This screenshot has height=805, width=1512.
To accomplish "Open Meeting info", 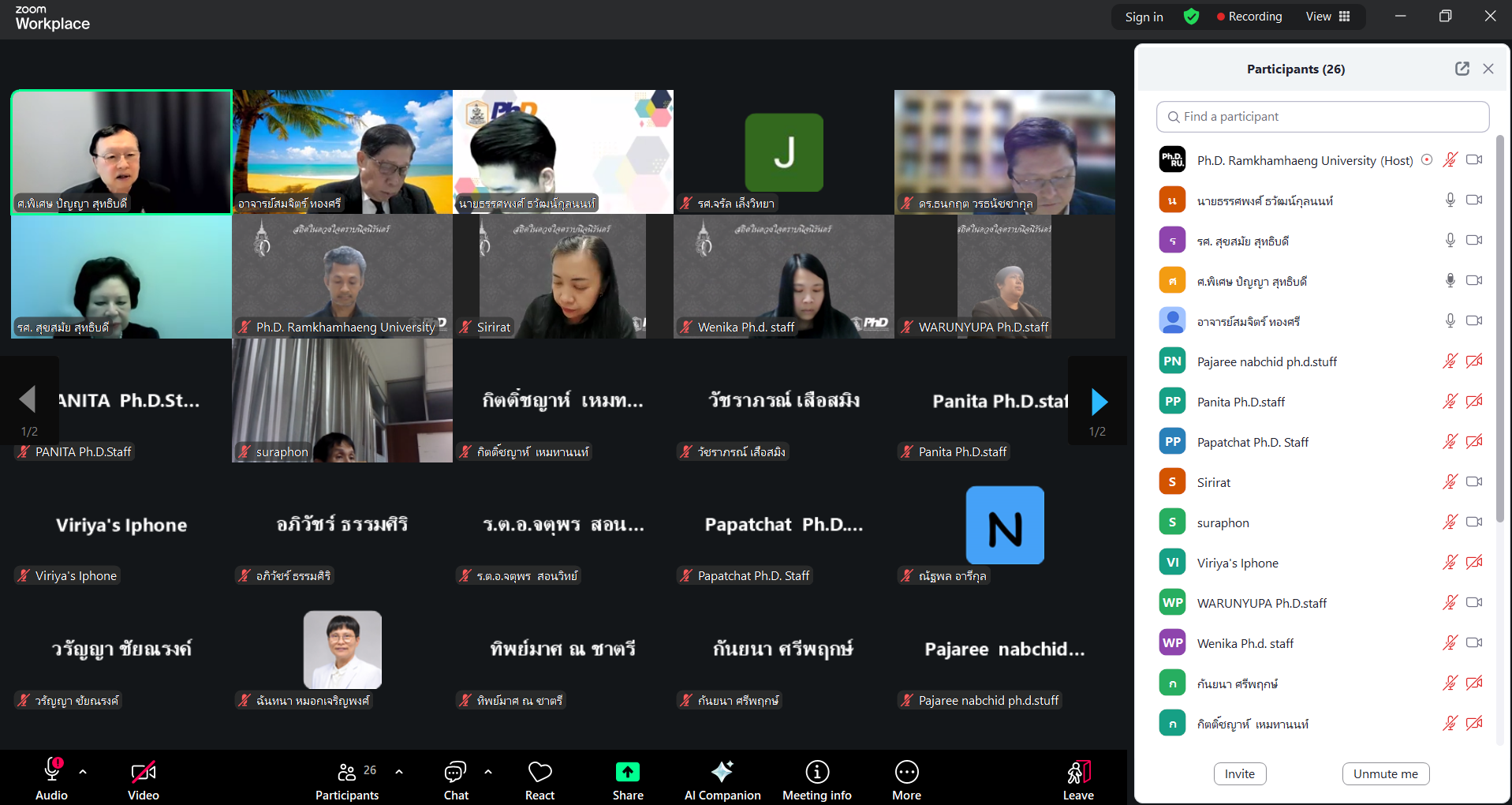I will tap(817, 772).
